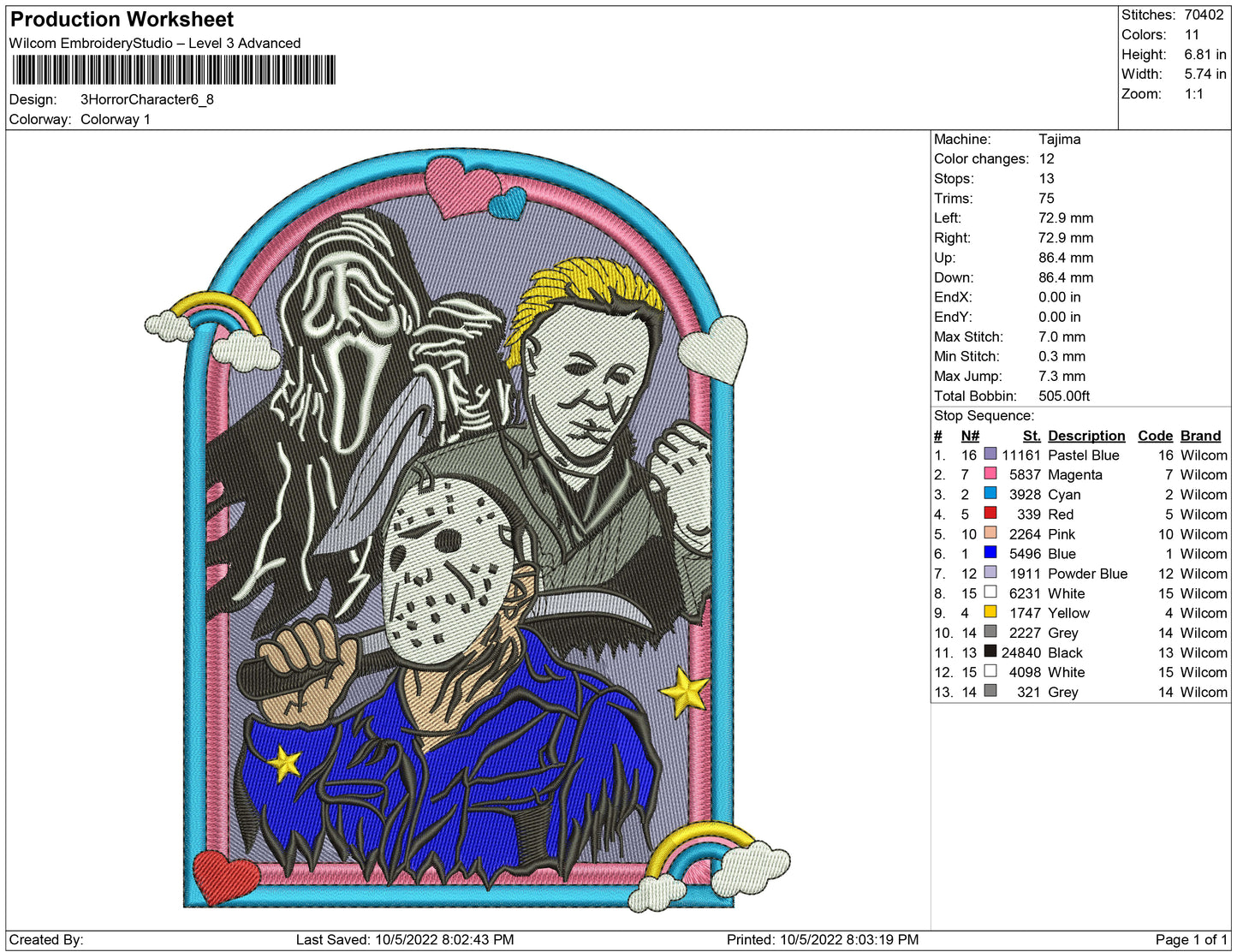Click the White swatch in stop row 12
The height and width of the screenshot is (952, 1237).
[x=990, y=670]
